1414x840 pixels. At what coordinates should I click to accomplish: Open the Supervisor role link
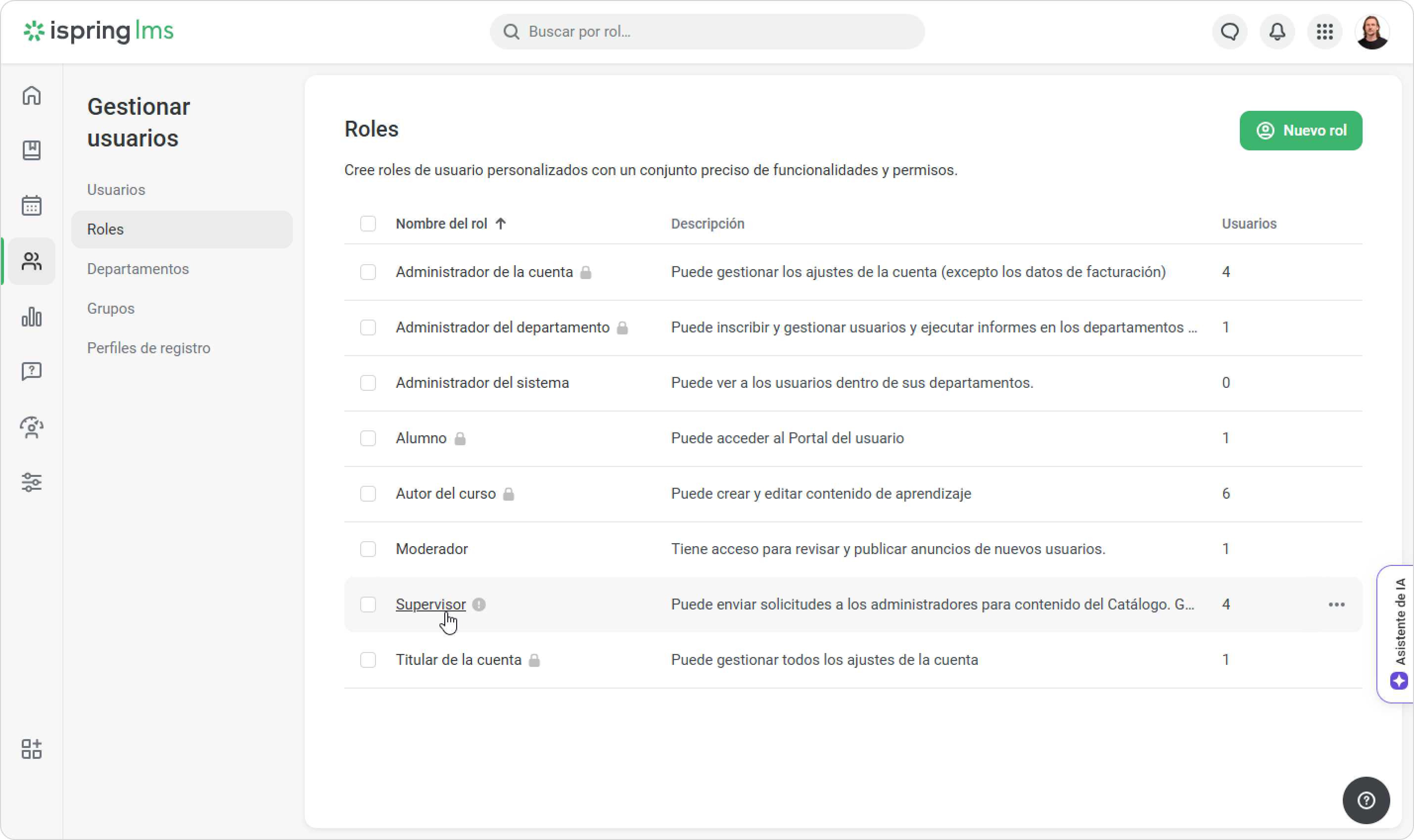[431, 605]
